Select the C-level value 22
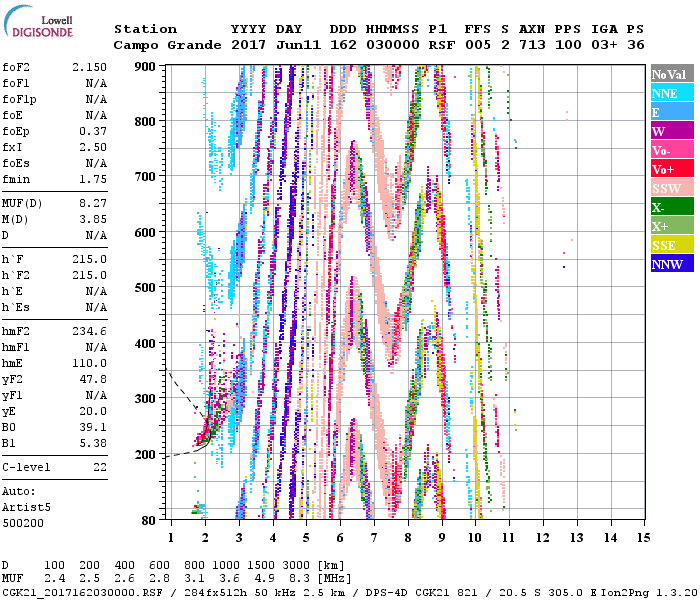Viewport: 700px width, 600px height. [x=99, y=467]
